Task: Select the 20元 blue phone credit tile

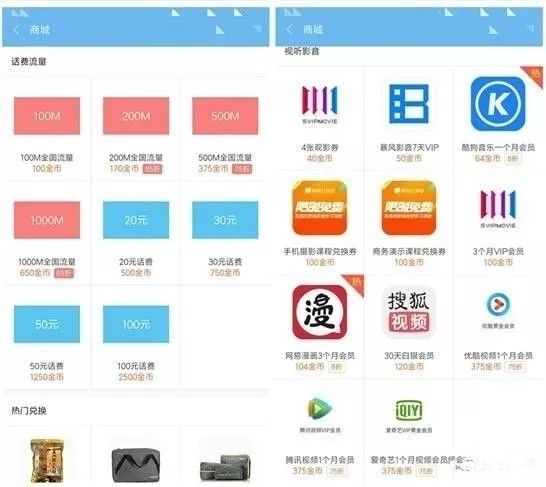Action: point(136,220)
